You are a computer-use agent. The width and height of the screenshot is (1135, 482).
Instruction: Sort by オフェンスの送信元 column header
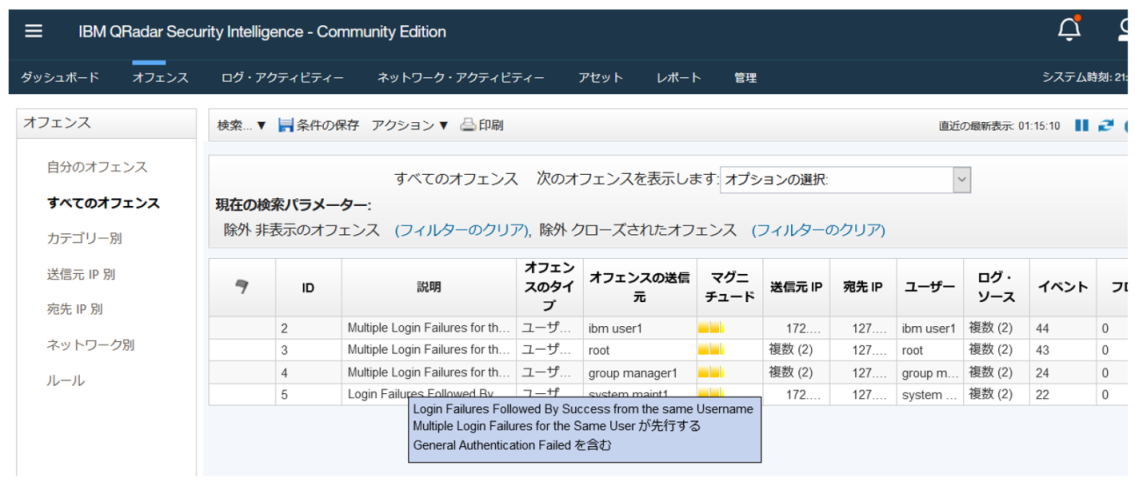[x=640, y=287]
